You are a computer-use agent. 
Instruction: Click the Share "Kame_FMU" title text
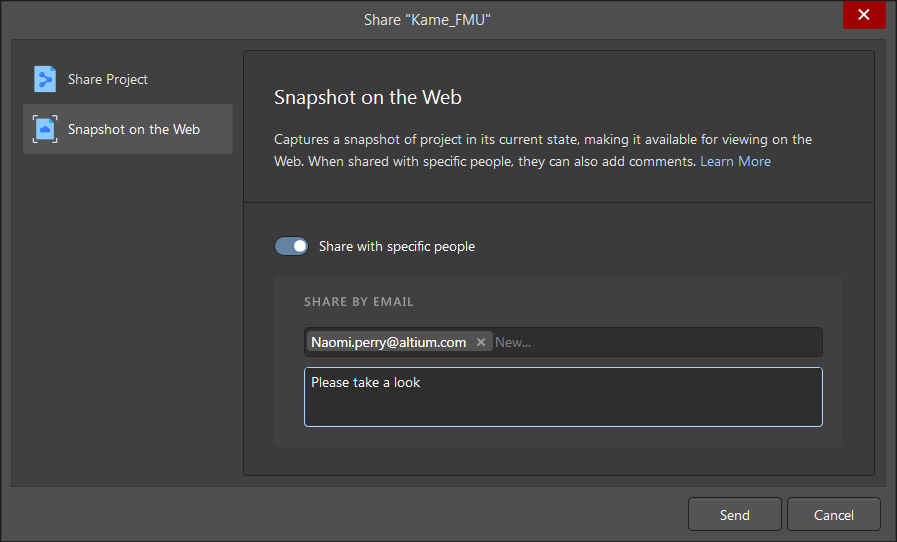[x=427, y=20]
